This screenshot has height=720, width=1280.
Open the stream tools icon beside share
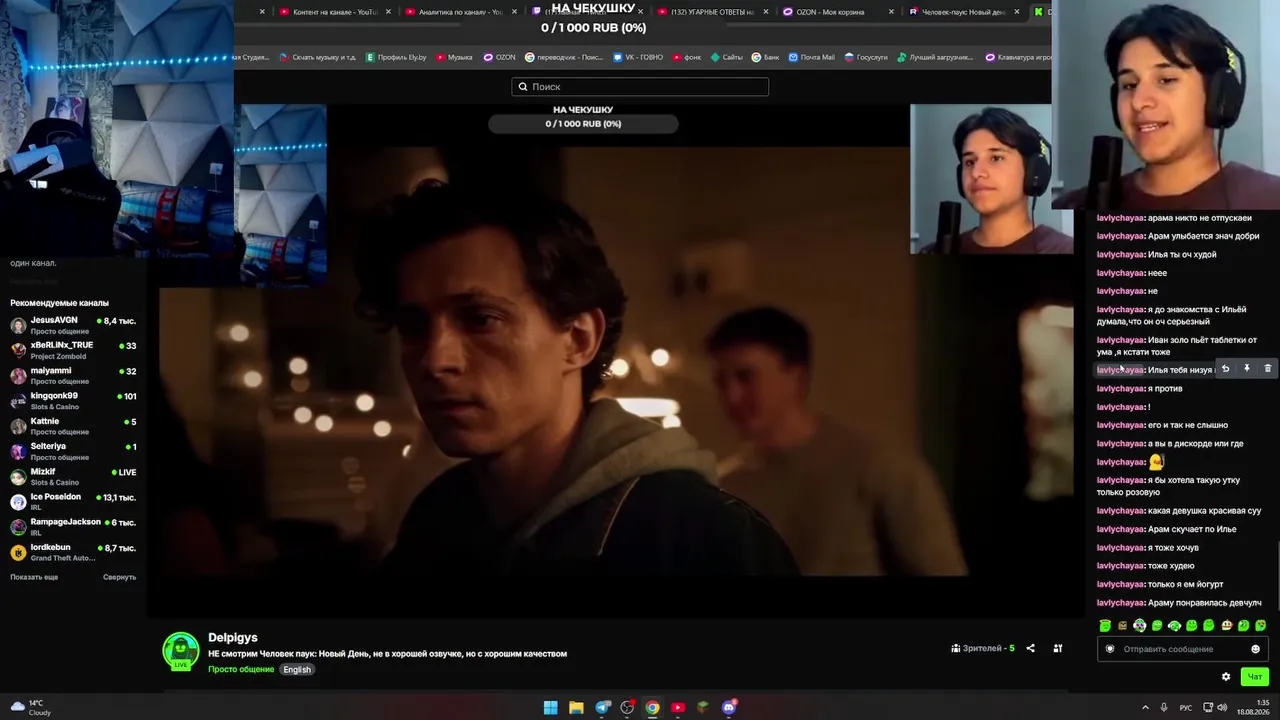click(x=1058, y=648)
